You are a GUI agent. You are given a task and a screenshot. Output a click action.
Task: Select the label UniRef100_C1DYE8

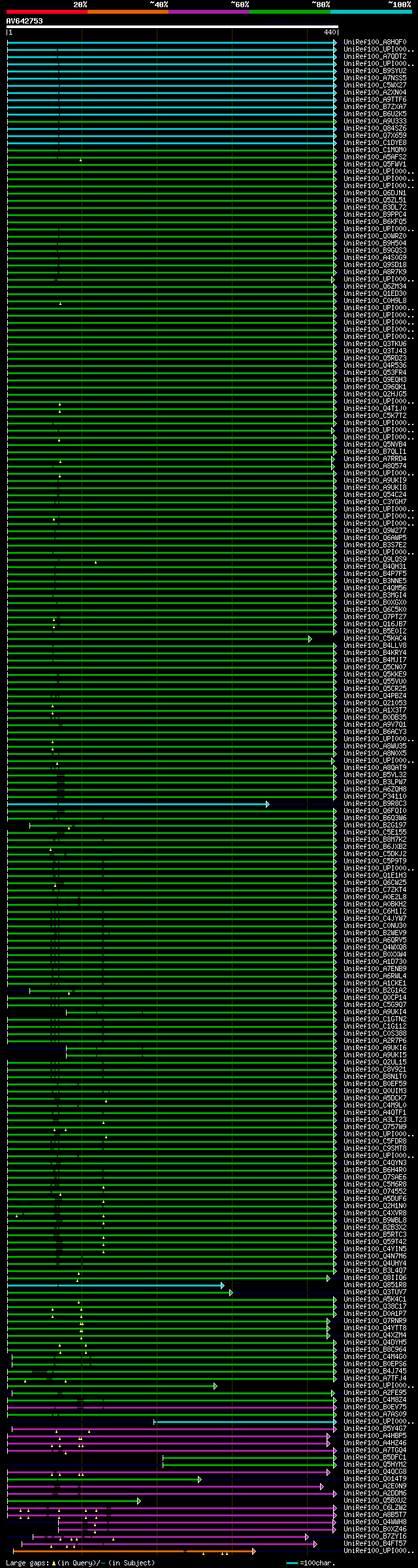click(375, 142)
